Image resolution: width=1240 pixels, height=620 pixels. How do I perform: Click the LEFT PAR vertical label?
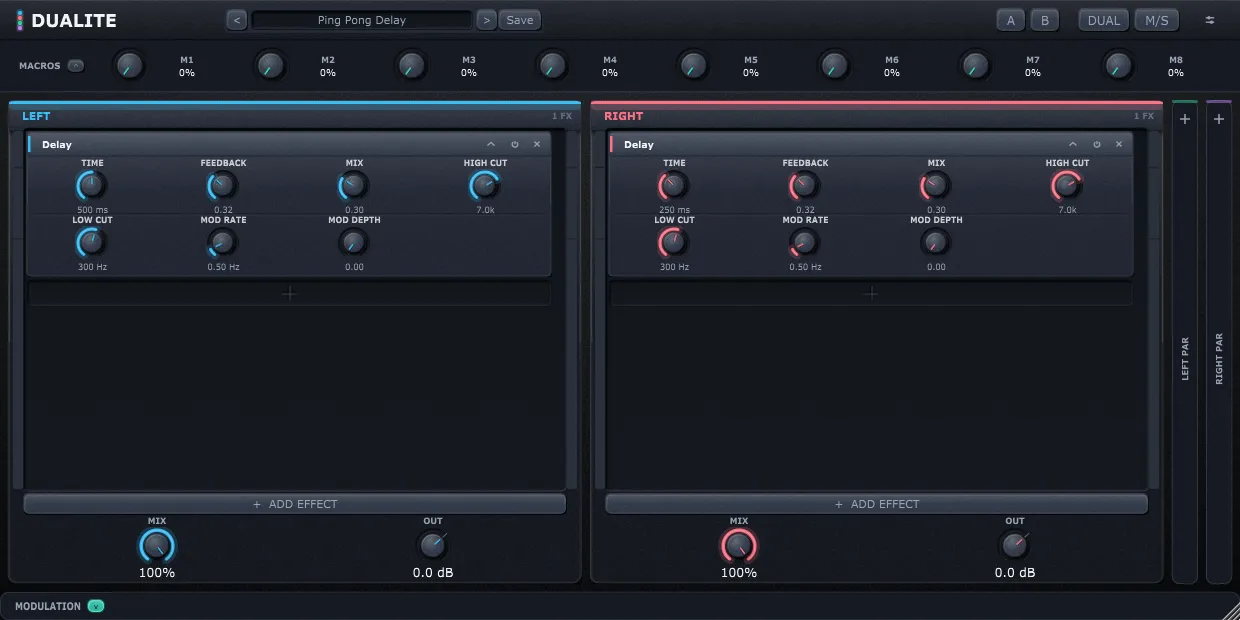click(1185, 359)
